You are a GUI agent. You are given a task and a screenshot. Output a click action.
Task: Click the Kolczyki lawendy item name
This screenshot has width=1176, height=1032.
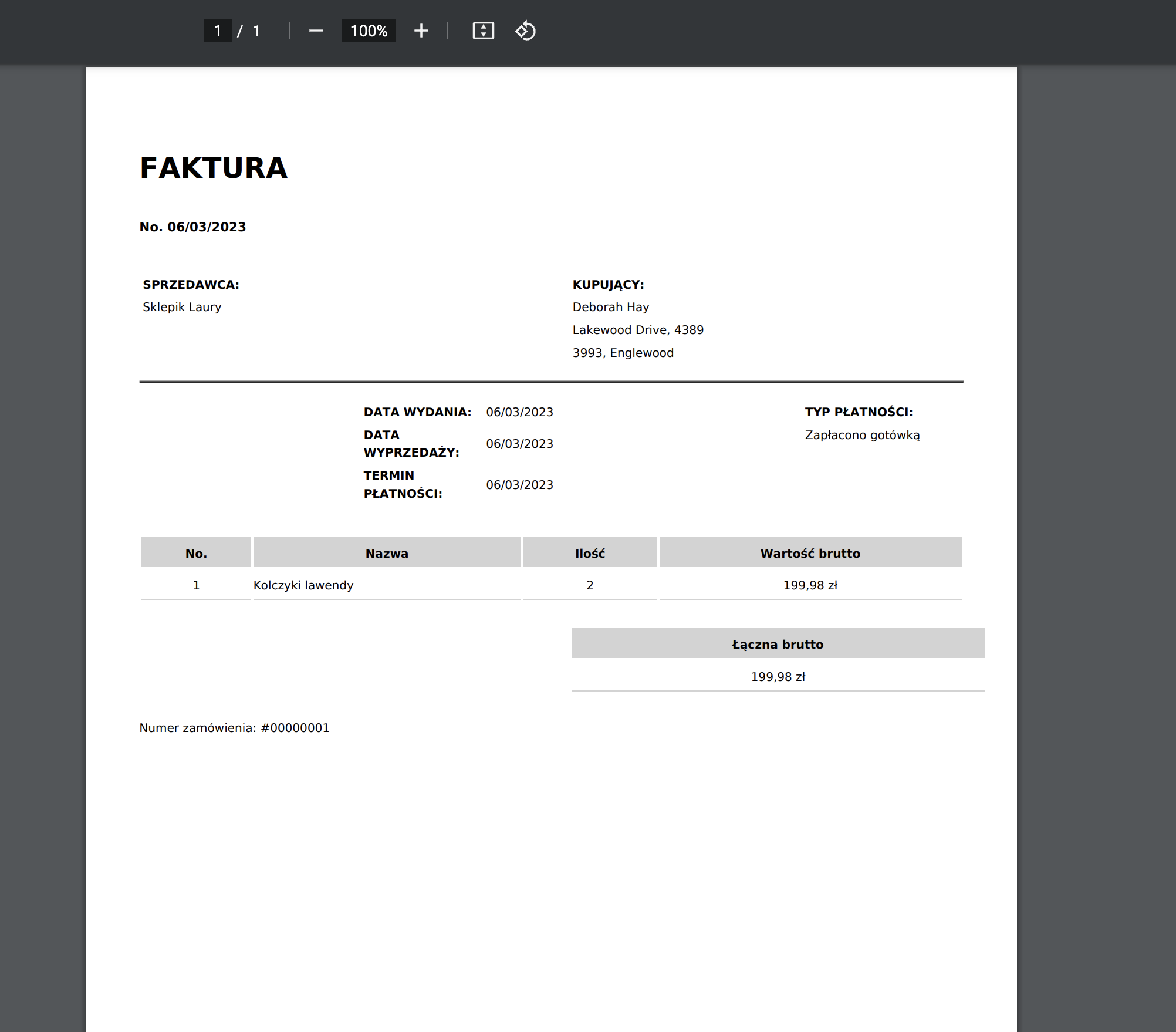[x=303, y=585]
